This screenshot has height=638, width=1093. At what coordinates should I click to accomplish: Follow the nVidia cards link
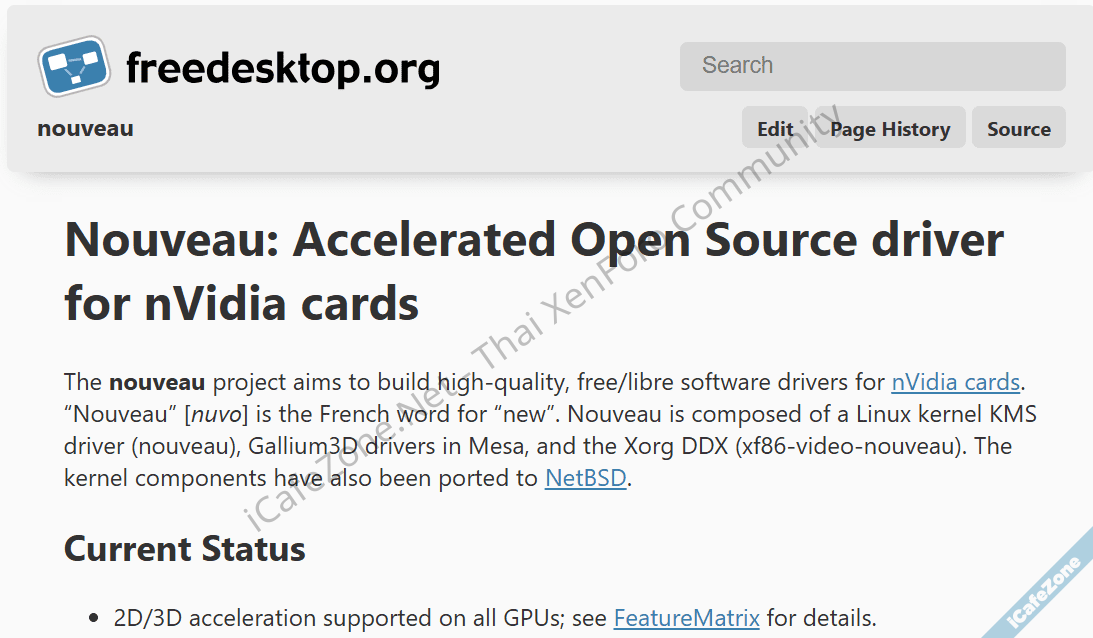[955, 382]
